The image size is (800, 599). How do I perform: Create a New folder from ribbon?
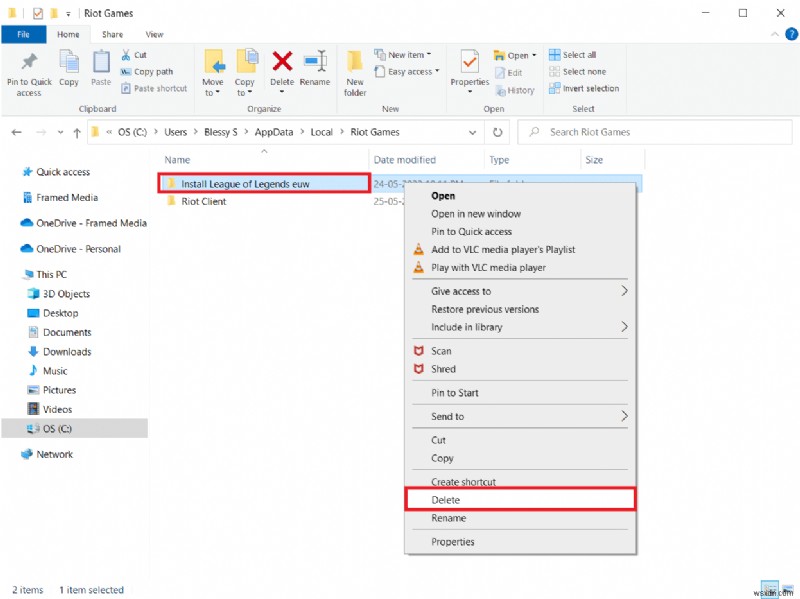pos(355,73)
